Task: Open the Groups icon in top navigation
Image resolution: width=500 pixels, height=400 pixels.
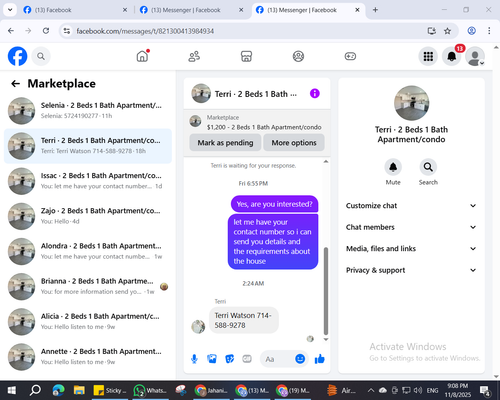Action: [298, 56]
